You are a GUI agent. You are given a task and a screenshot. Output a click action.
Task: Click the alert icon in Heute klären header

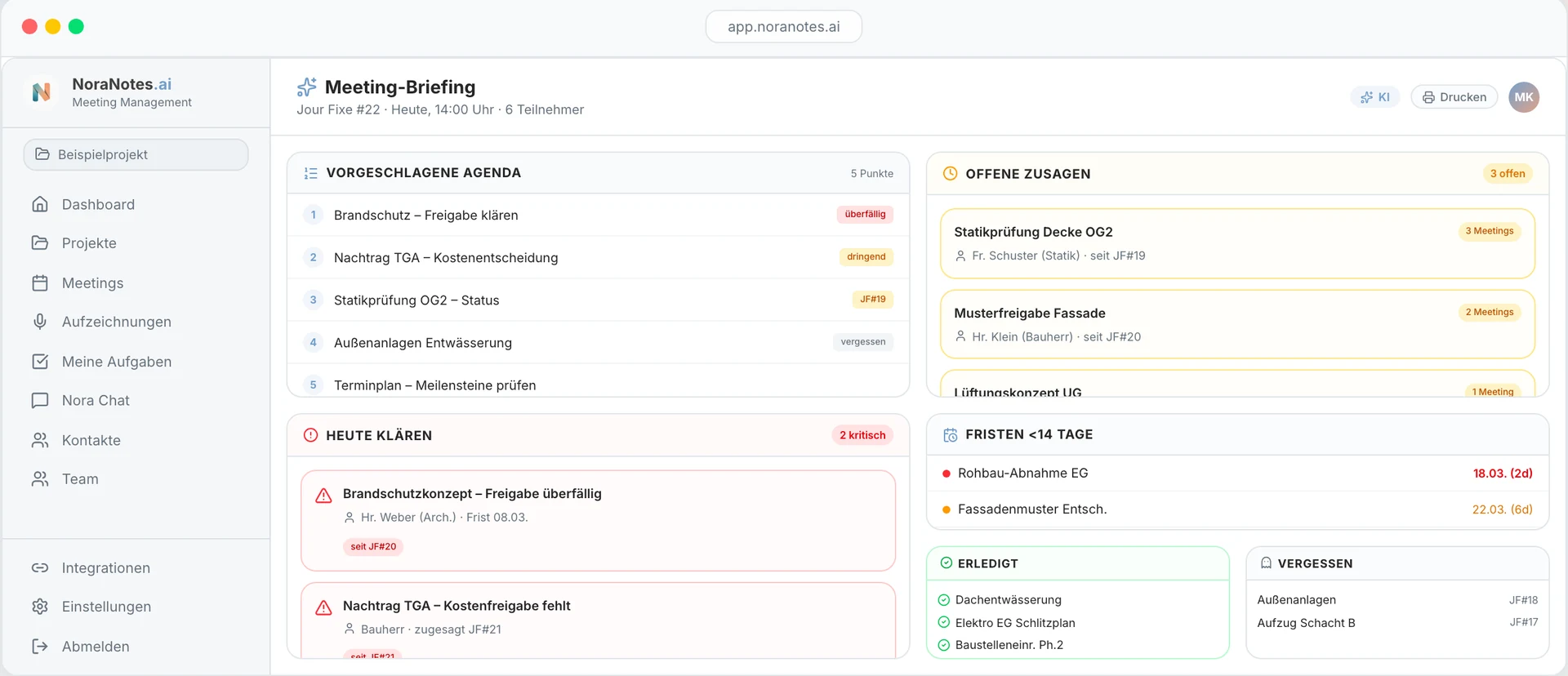(x=310, y=435)
